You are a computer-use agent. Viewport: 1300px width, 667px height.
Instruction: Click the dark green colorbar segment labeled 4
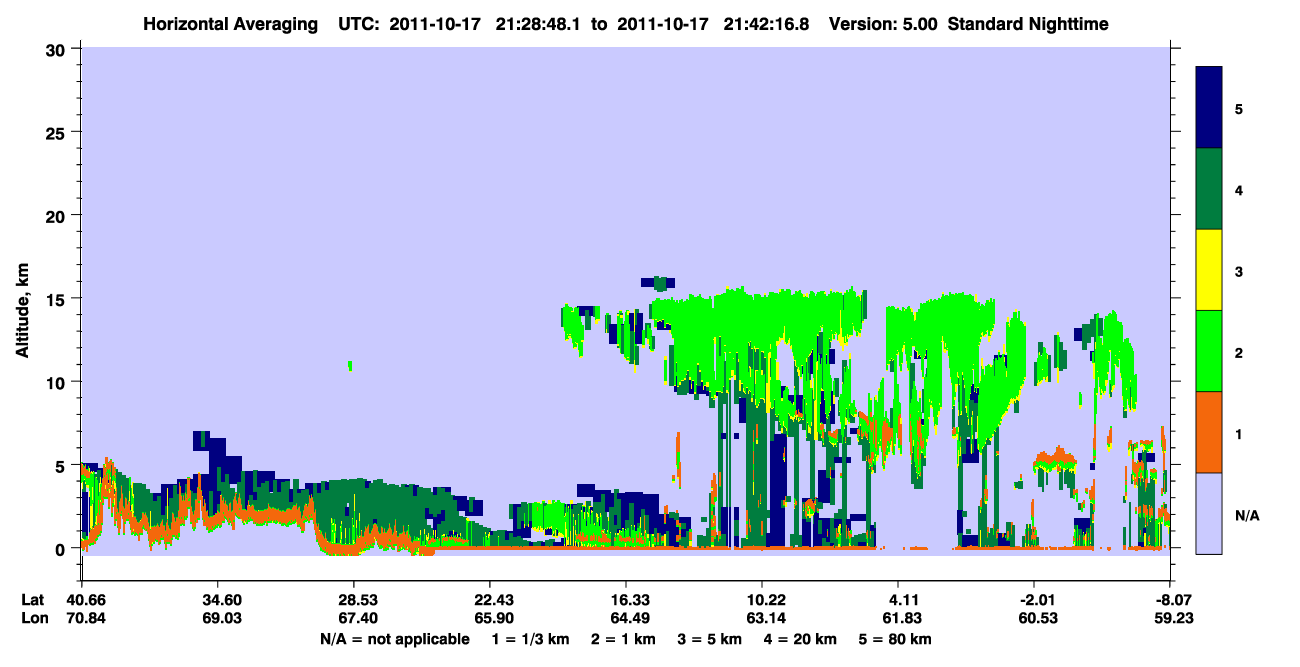click(1209, 188)
